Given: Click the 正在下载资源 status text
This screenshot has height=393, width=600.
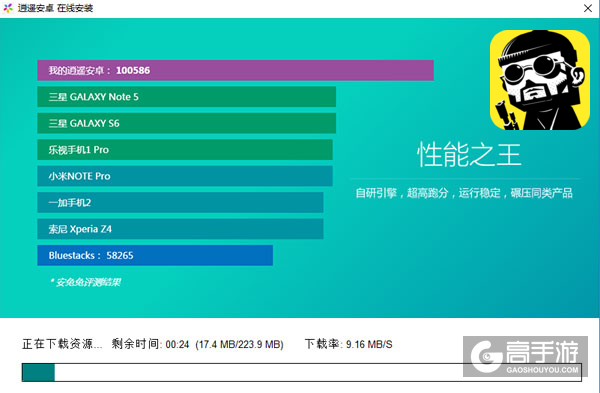Looking at the screenshot, I should pos(62,344).
